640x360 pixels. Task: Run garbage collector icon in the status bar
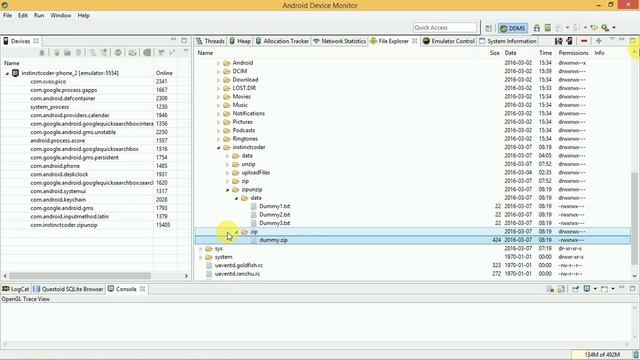click(x=636, y=354)
